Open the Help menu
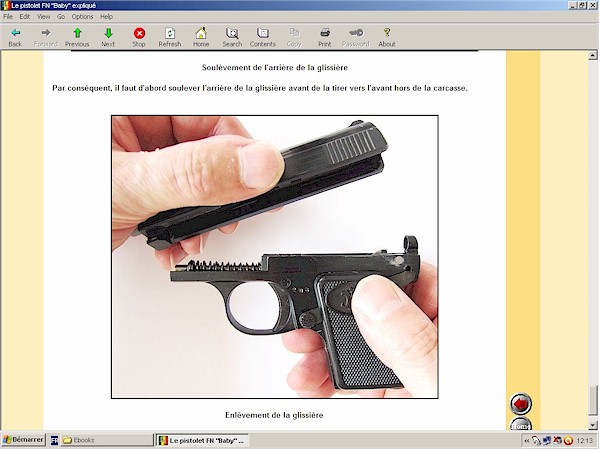600x450 pixels. [x=106, y=17]
